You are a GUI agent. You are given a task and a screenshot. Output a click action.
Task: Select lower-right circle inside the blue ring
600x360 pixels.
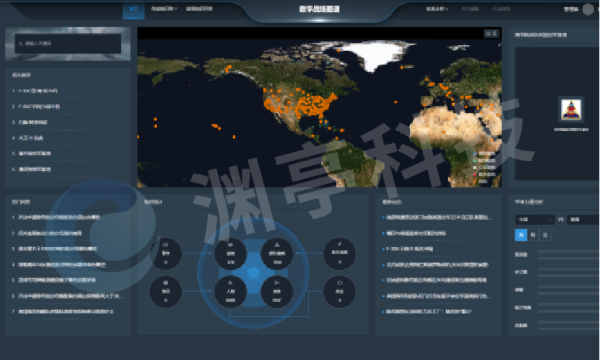pos(277,292)
